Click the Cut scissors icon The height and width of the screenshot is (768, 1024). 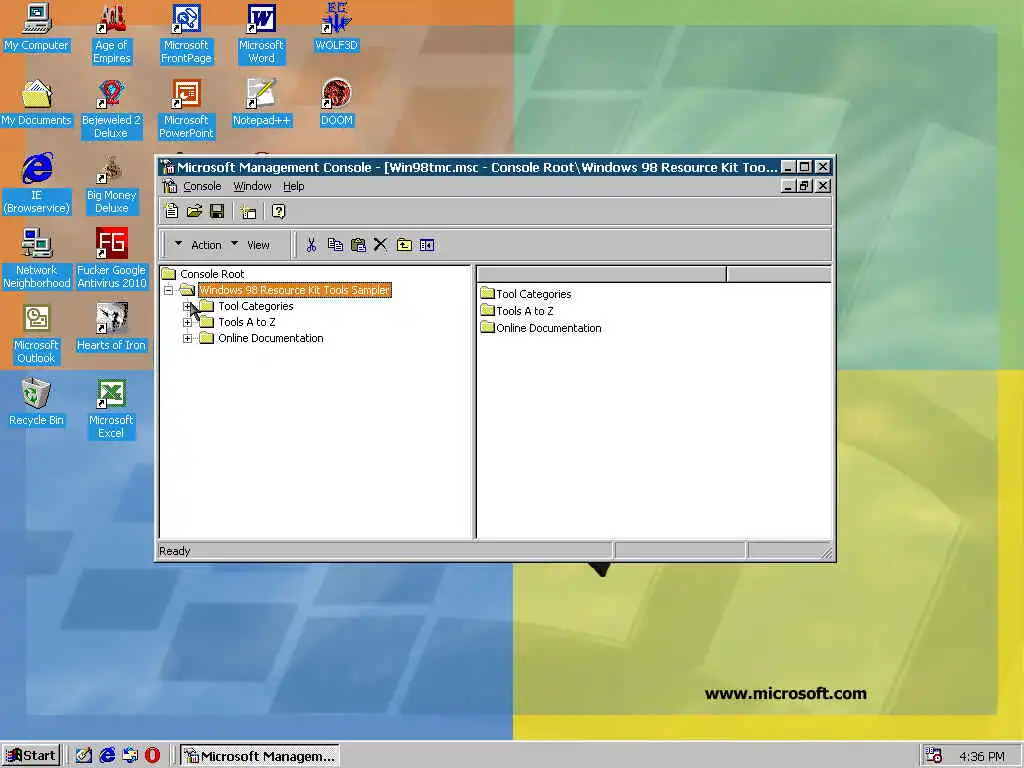312,245
